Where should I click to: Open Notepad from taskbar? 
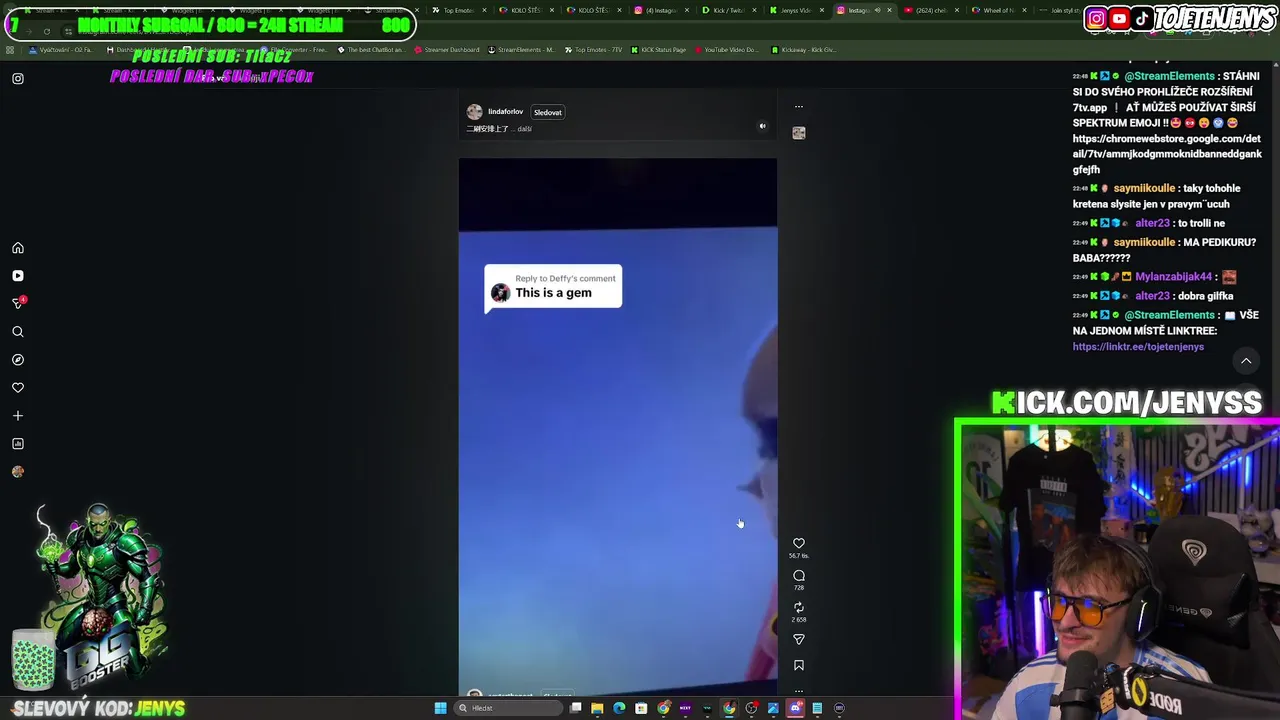(x=817, y=708)
